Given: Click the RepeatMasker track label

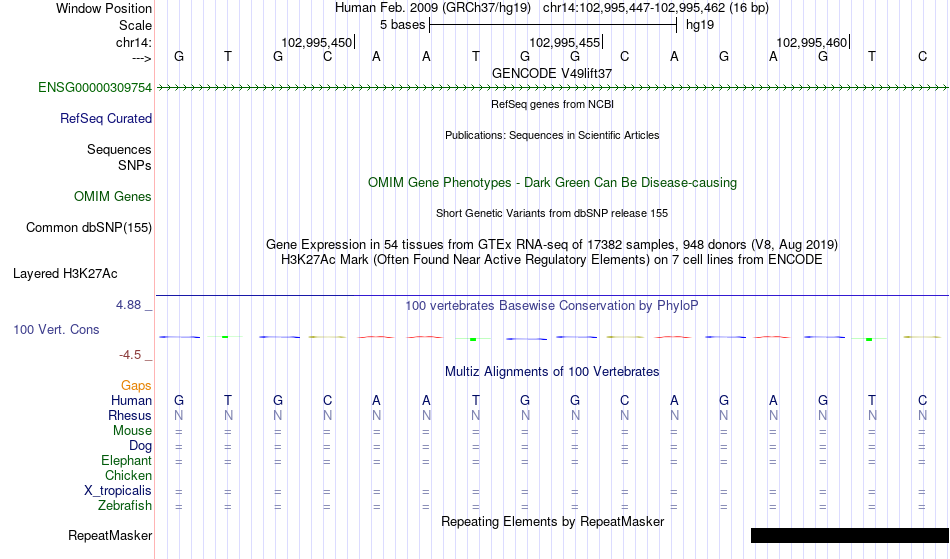Looking at the screenshot, I should [110, 535].
